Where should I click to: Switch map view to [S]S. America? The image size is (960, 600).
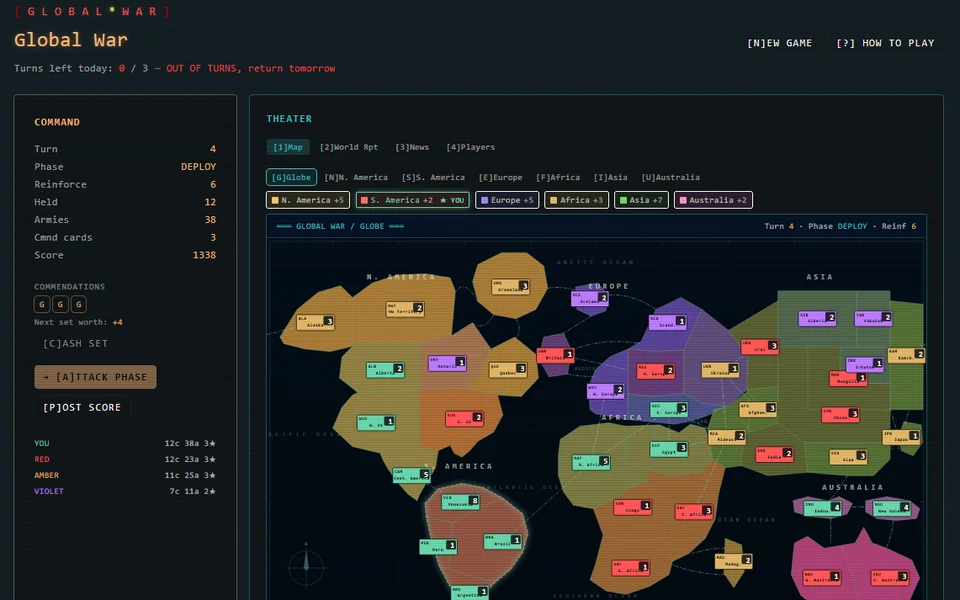(x=433, y=177)
